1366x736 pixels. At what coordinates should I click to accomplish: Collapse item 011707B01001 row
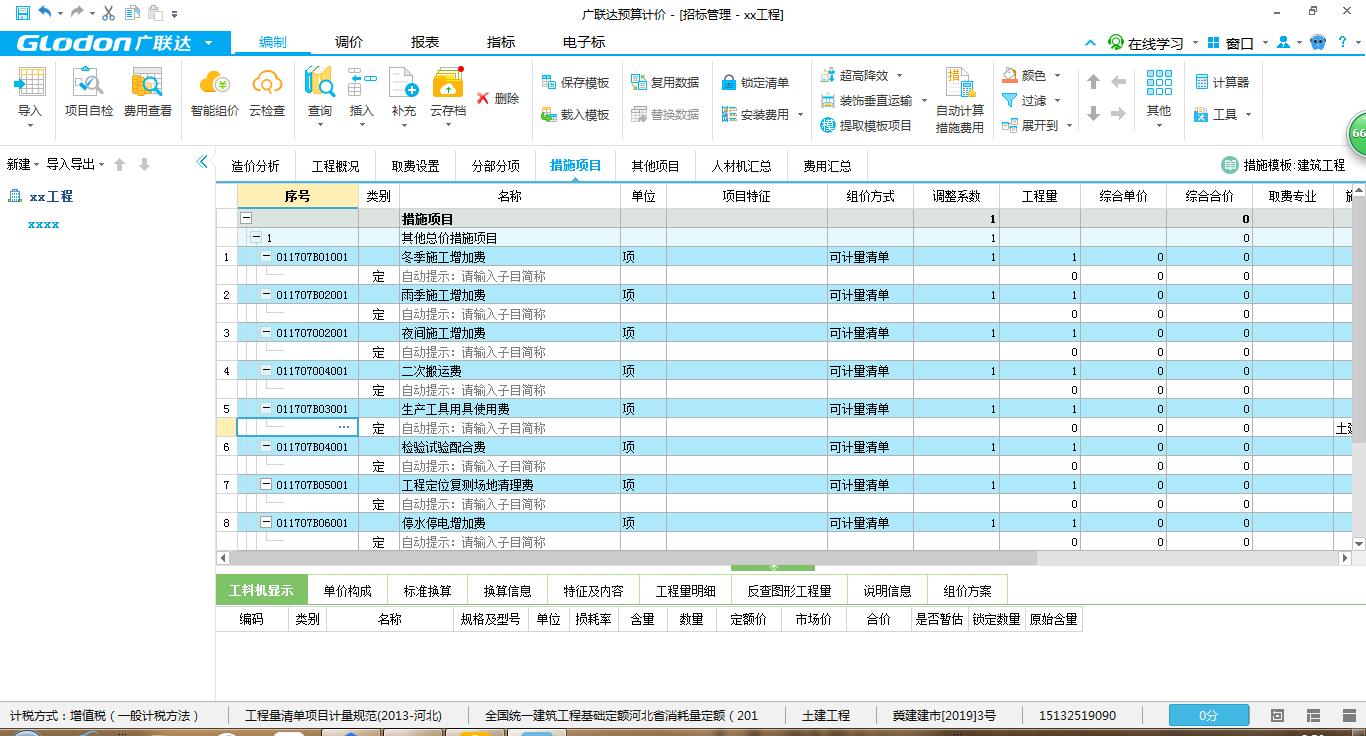click(x=266, y=257)
